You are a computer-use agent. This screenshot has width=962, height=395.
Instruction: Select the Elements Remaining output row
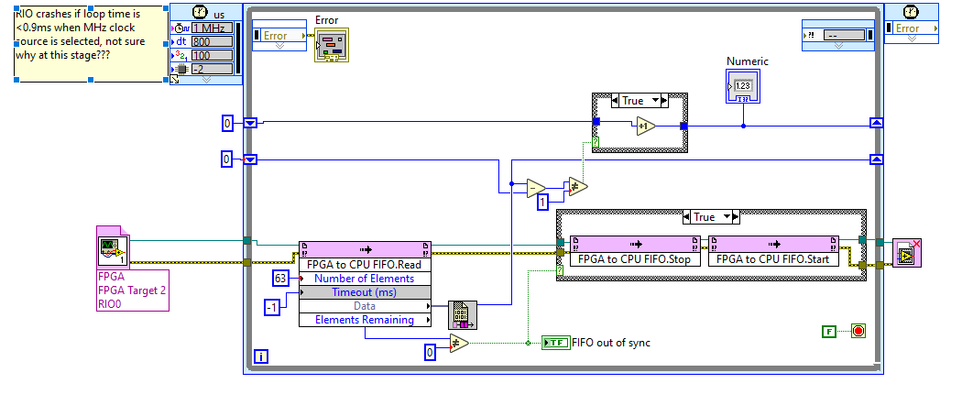click(365, 320)
